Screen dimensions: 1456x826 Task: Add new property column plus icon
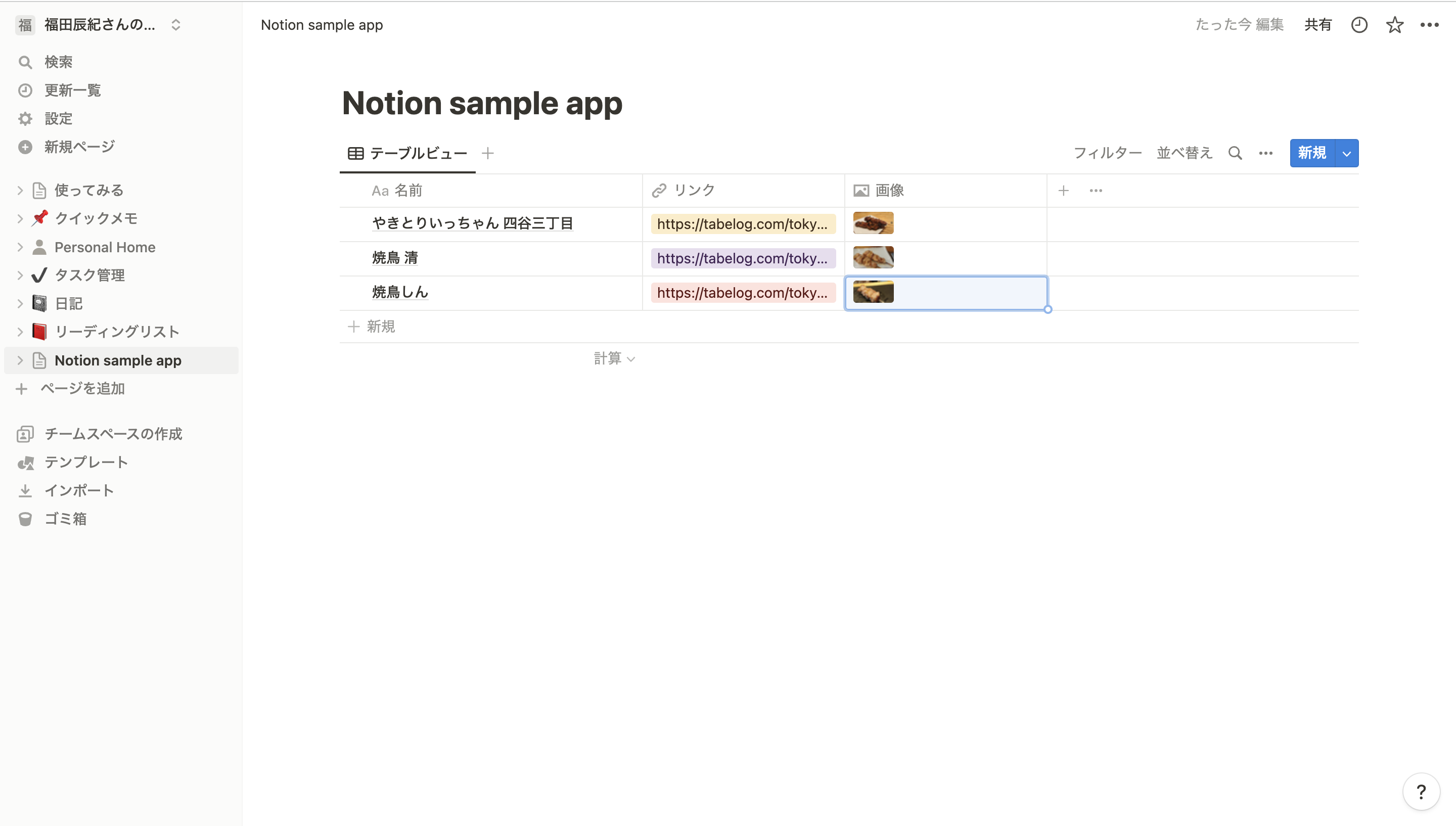tap(1064, 191)
